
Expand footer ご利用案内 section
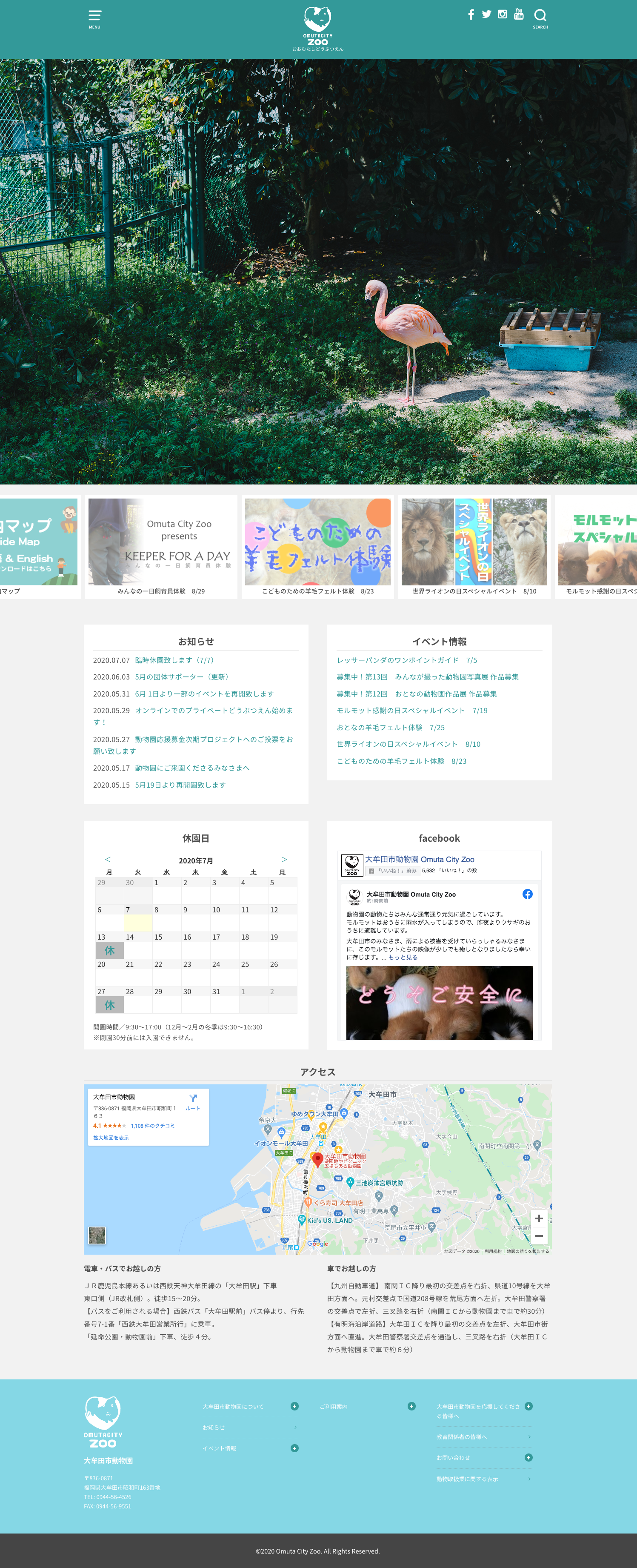pos(411,1406)
